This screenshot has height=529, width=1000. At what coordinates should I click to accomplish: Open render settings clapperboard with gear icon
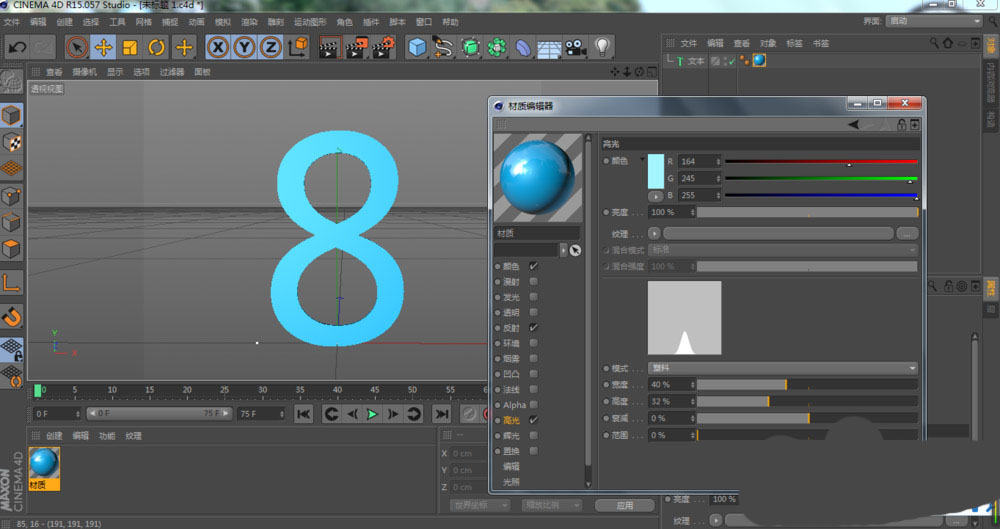click(x=383, y=47)
